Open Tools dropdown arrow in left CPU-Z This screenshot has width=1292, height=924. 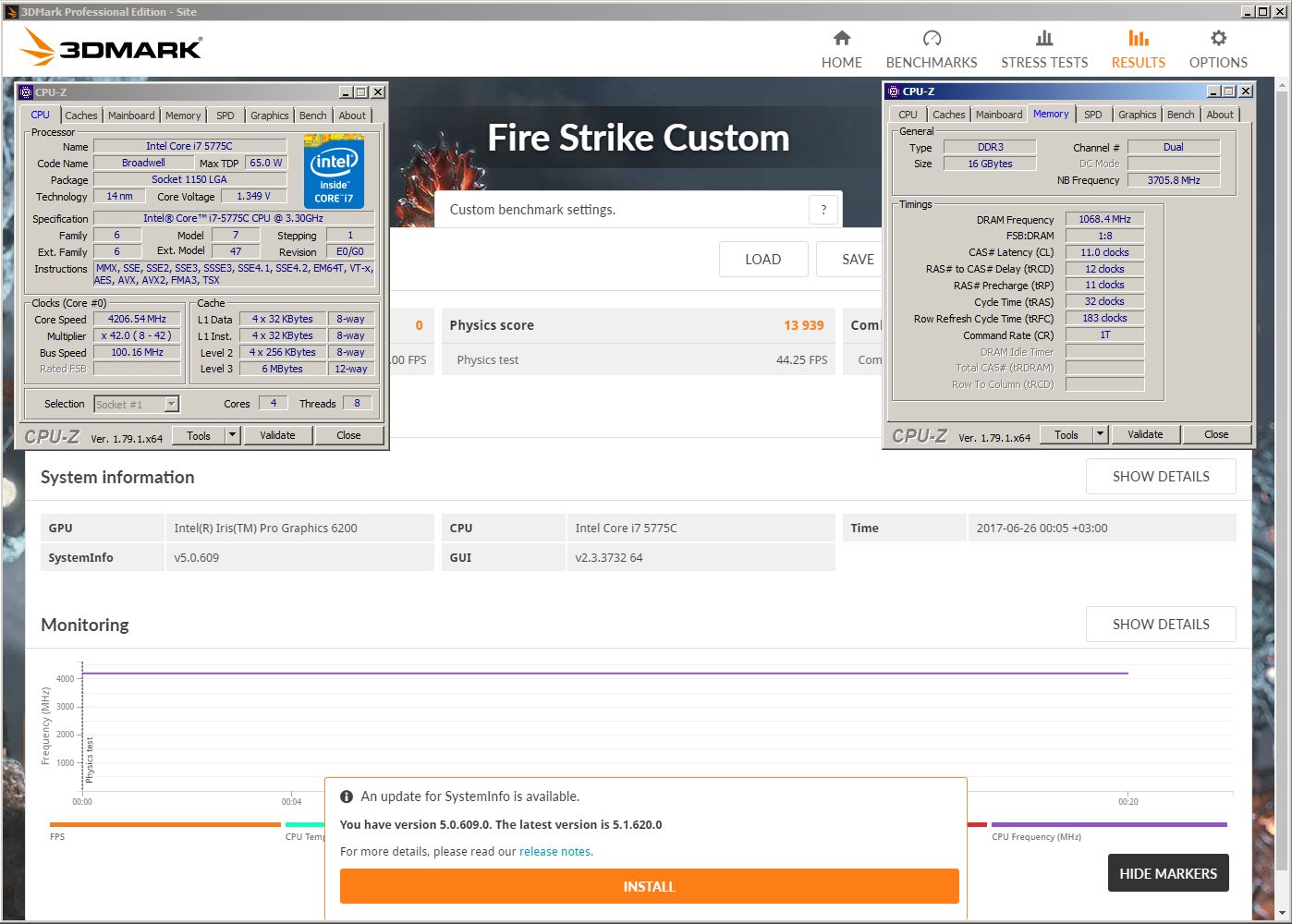click(233, 435)
